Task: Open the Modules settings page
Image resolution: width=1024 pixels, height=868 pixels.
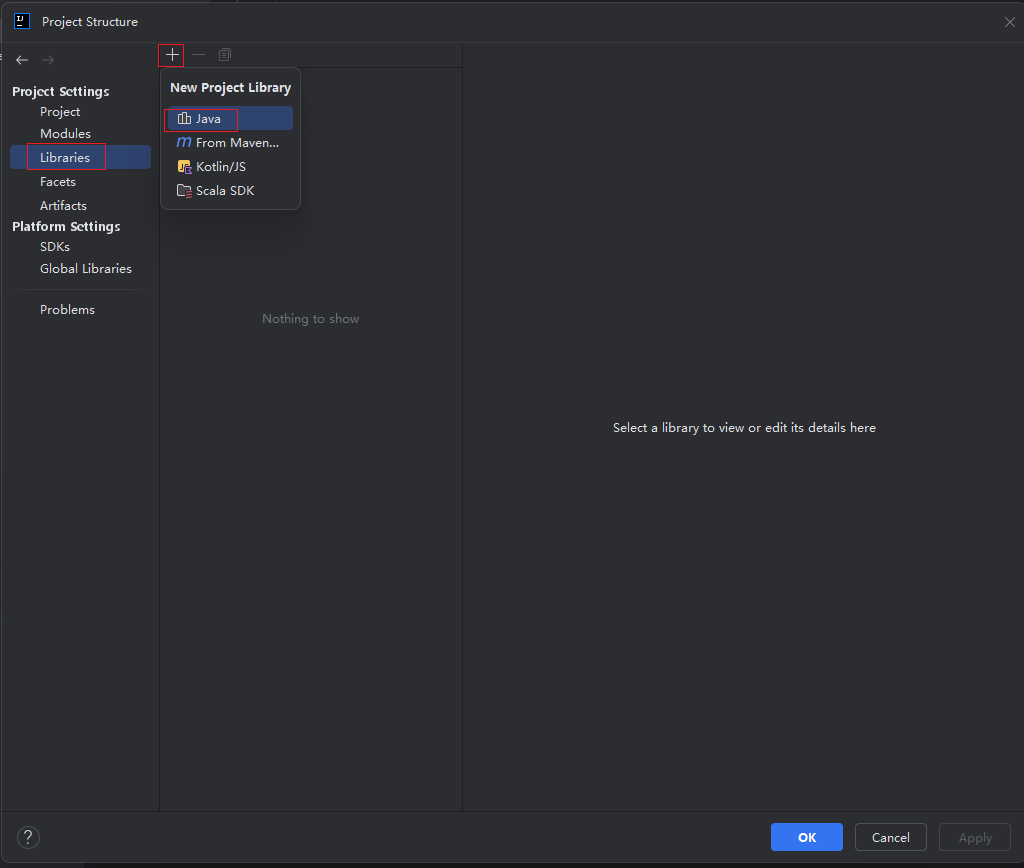Action: pyautogui.click(x=65, y=133)
